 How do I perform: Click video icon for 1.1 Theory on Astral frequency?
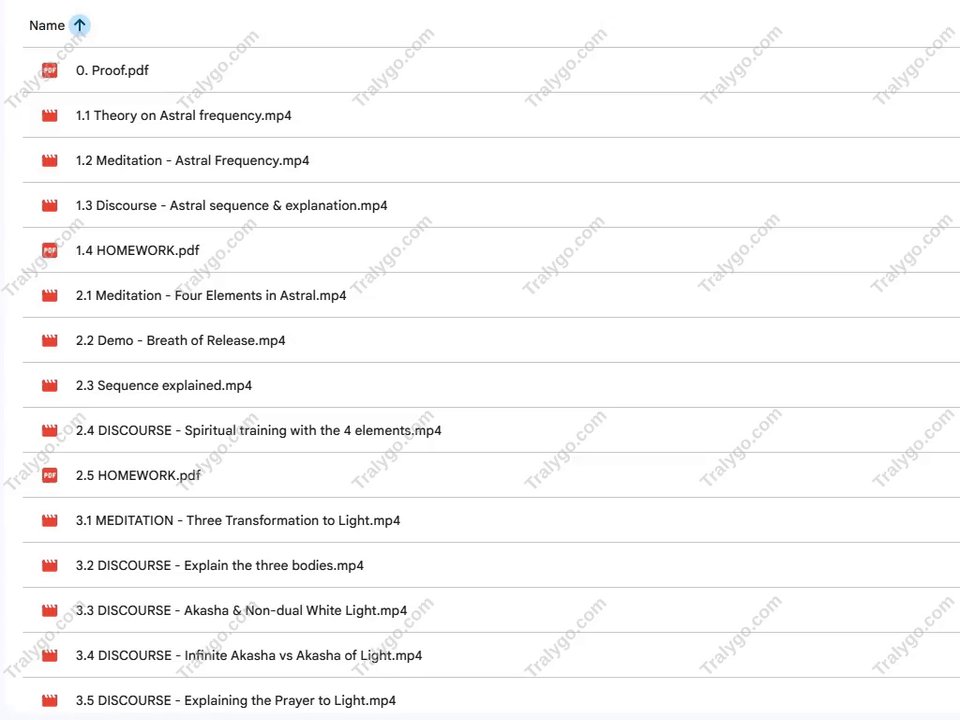tap(50, 116)
